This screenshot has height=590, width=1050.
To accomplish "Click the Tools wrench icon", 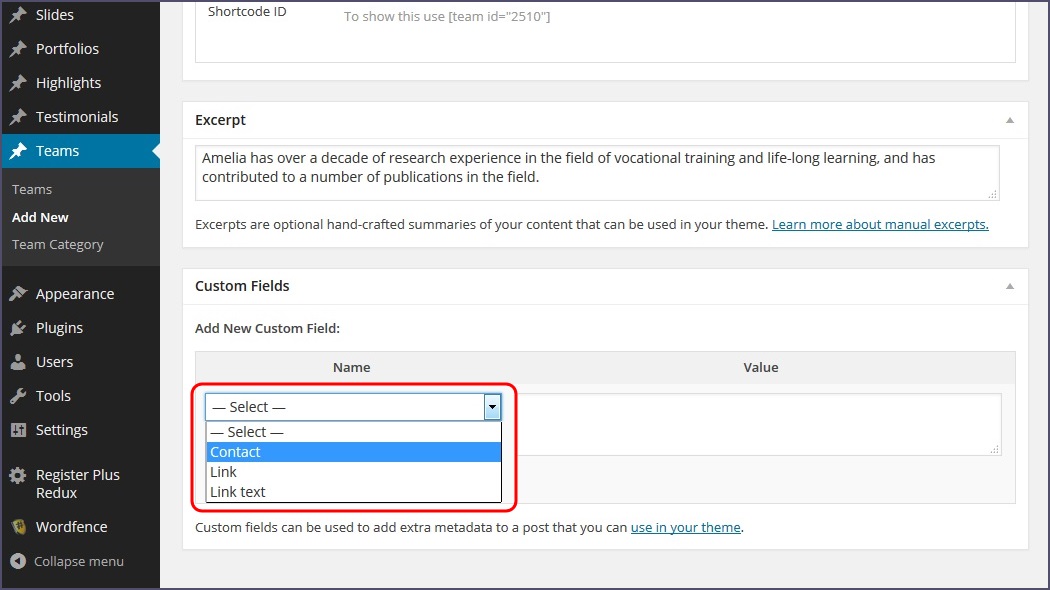I will 18,396.
